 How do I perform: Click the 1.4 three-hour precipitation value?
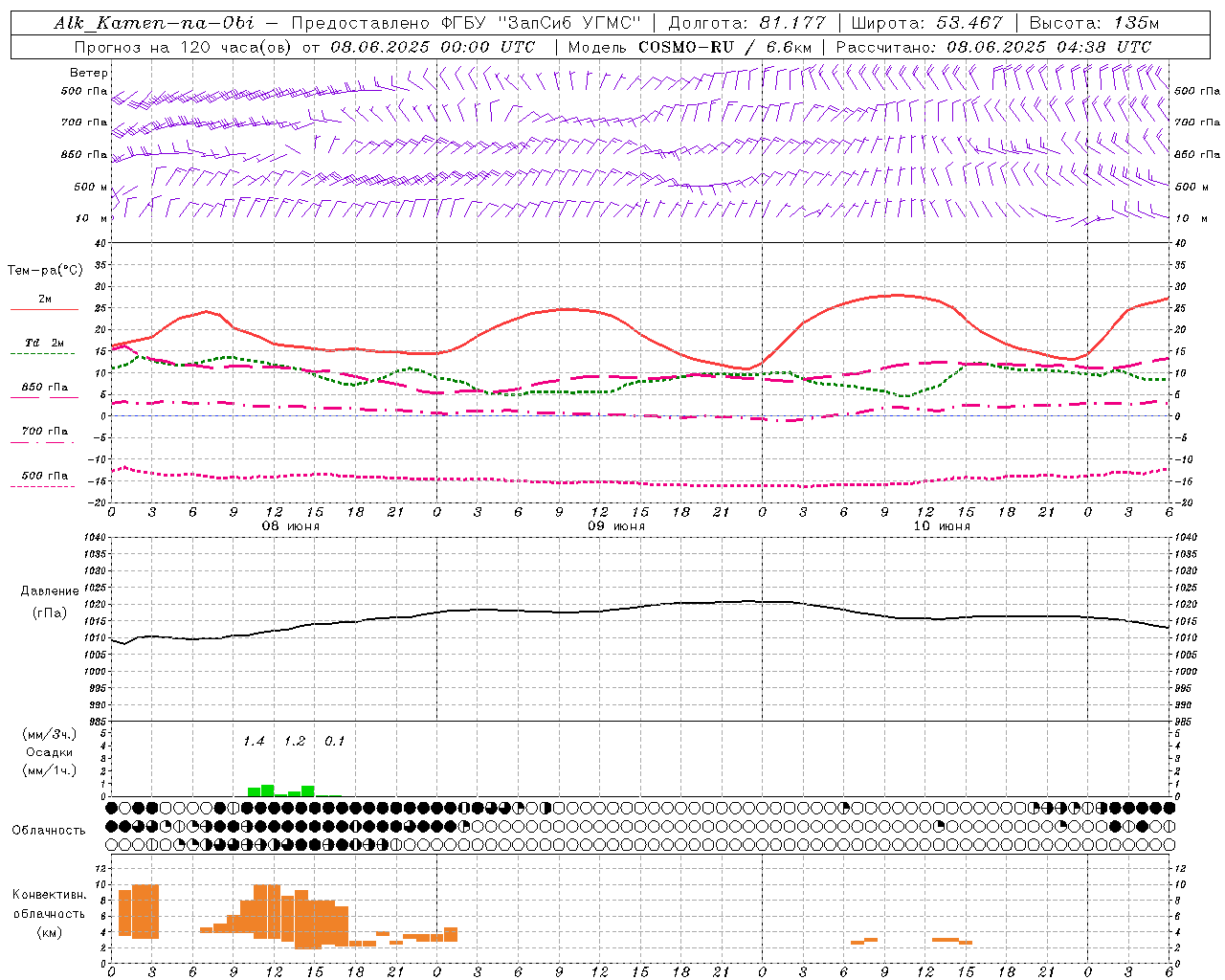pyautogui.click(x=254, y=741)
